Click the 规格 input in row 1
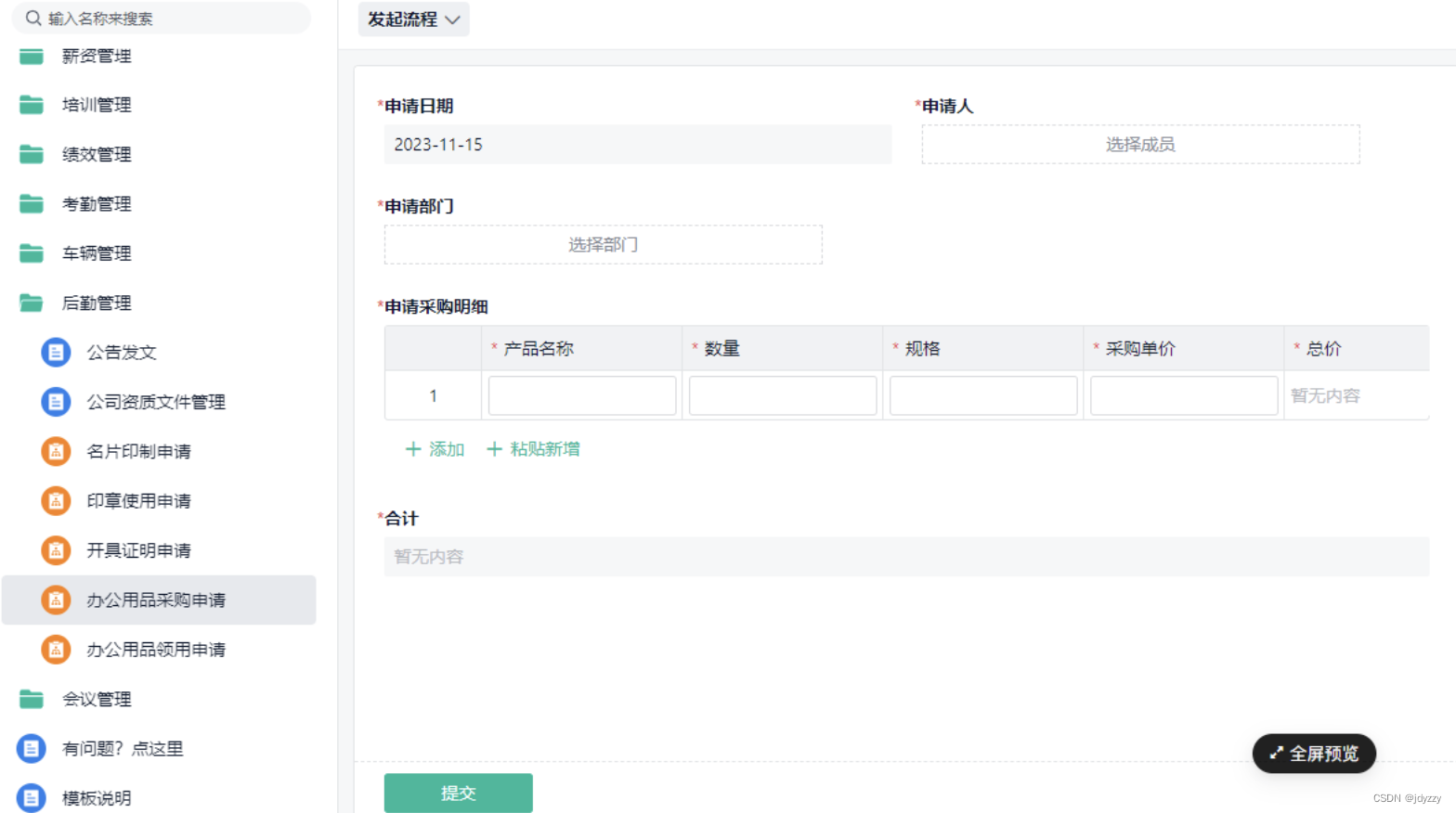1456x813 pixels. tap(983, 395)
